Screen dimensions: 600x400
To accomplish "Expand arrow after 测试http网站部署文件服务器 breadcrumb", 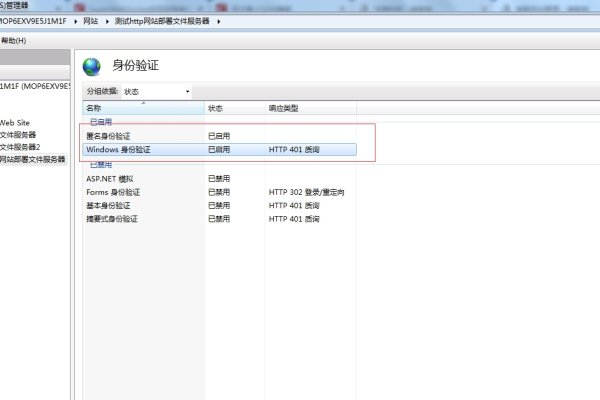I will (219, 20).
